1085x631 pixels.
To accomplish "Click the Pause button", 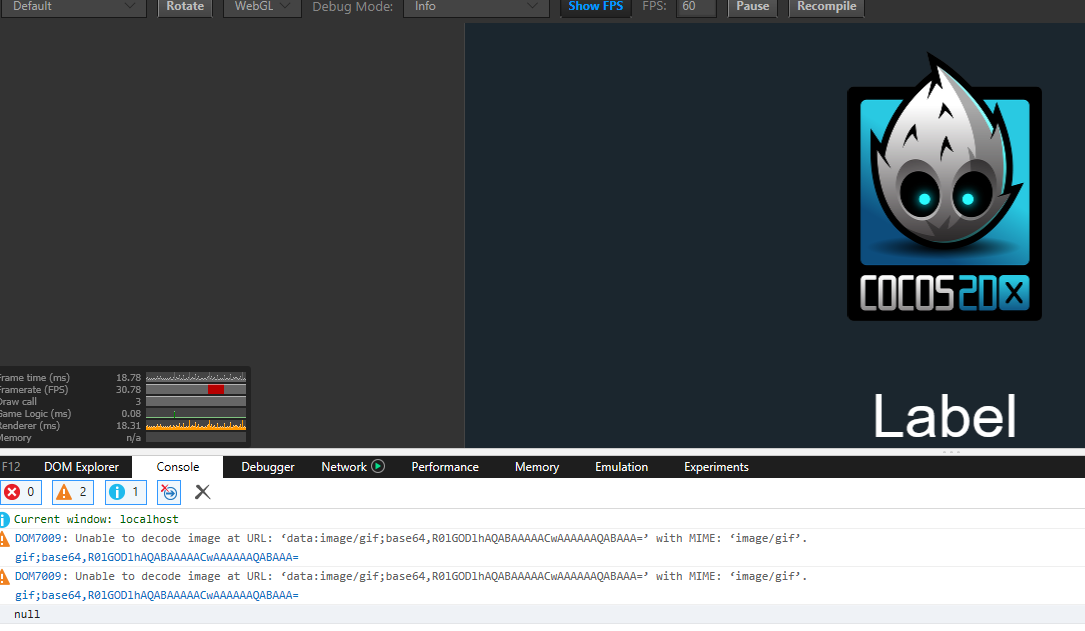I will pos(752,6).
